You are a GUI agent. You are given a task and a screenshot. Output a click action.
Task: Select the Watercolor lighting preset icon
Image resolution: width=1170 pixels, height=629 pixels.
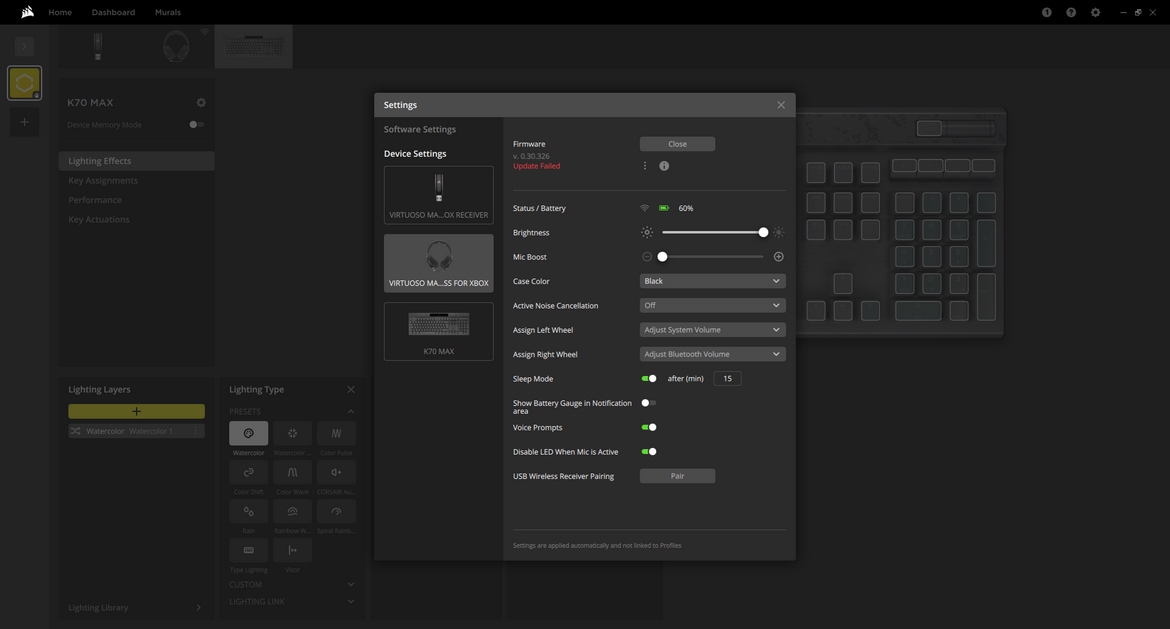pos(248,433)
